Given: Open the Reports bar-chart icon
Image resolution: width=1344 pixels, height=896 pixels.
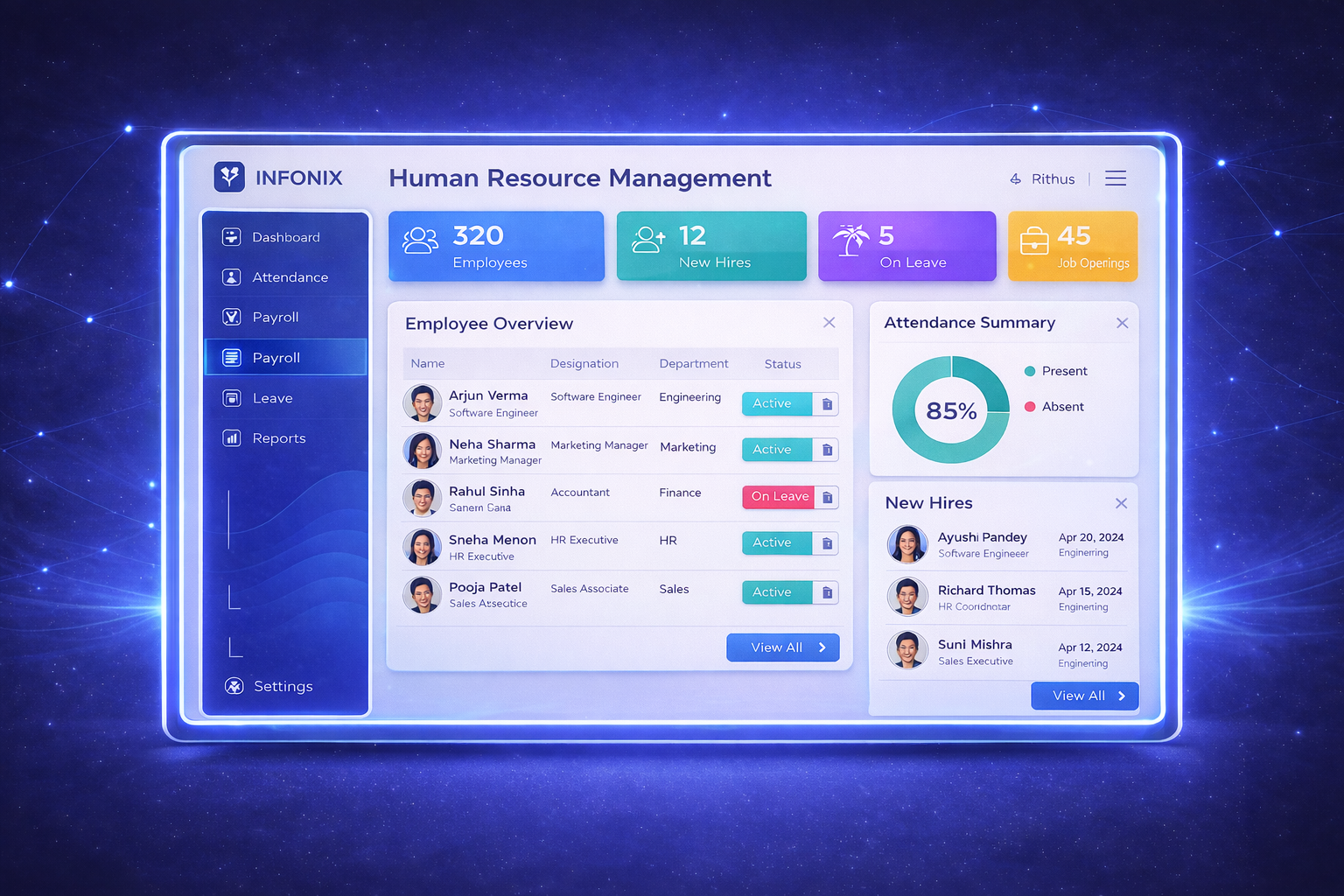Looking at the screenshot, I should pos(230,437).
